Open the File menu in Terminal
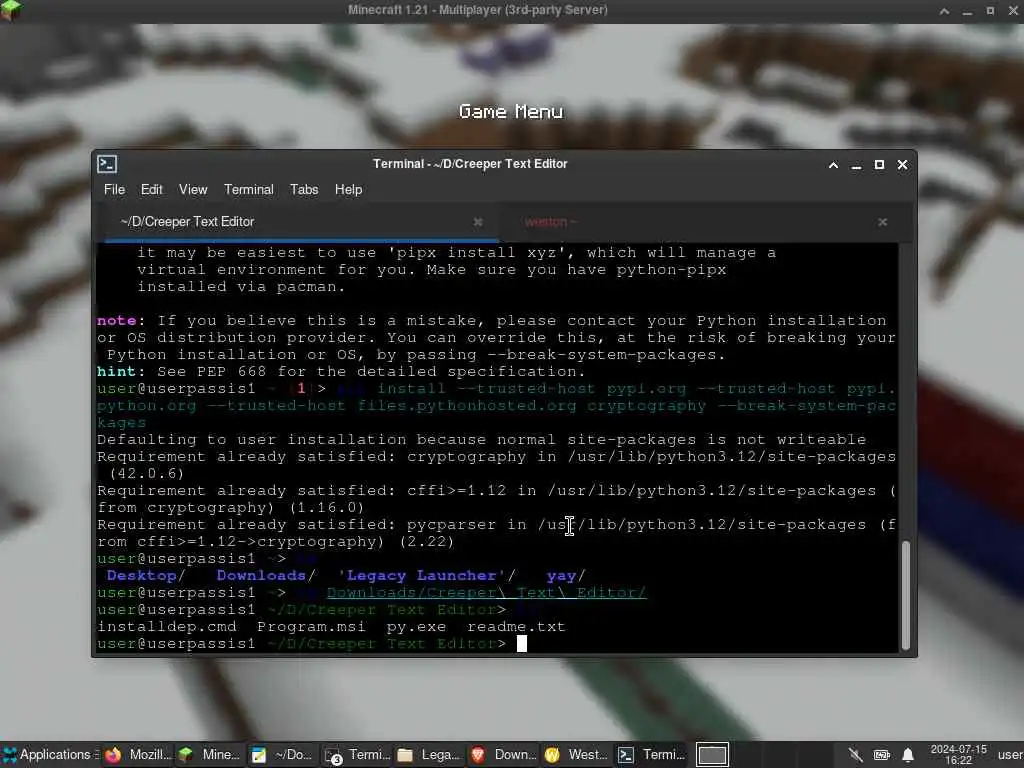Viewport: 1024px width, 768px height. [114, 189]
